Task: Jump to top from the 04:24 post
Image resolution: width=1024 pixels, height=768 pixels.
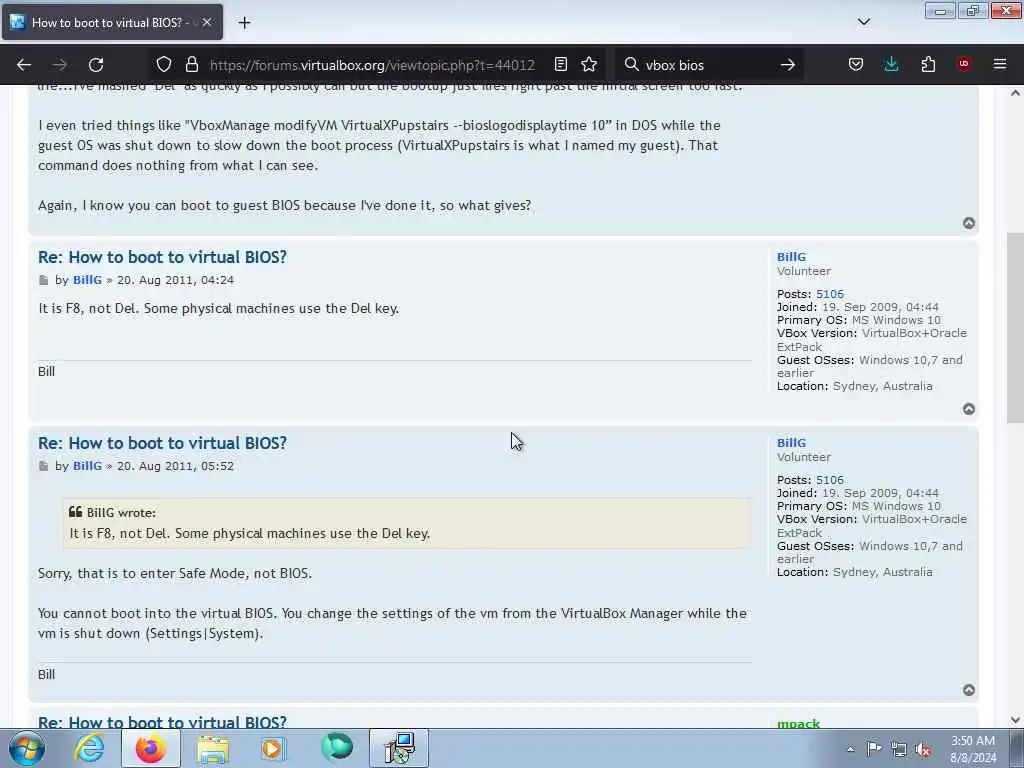Action: [969, 409]
